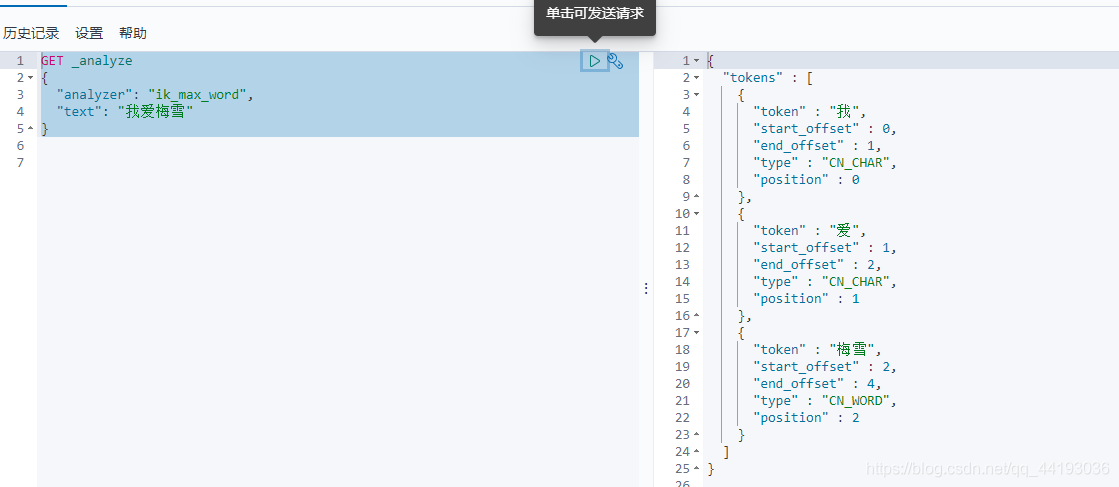Click the "CN_WORD" type value
This screenshot has width=1119, height=487.
[856, 401]
